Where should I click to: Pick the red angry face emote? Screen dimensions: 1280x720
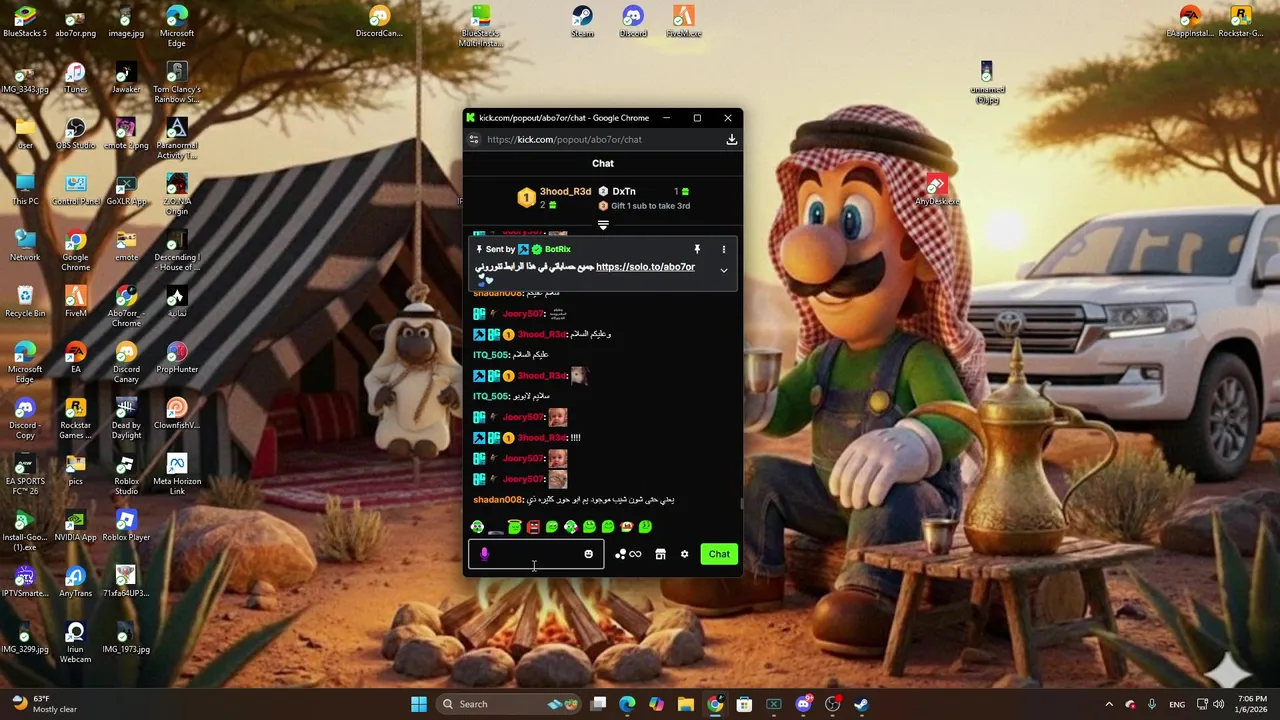533,527
